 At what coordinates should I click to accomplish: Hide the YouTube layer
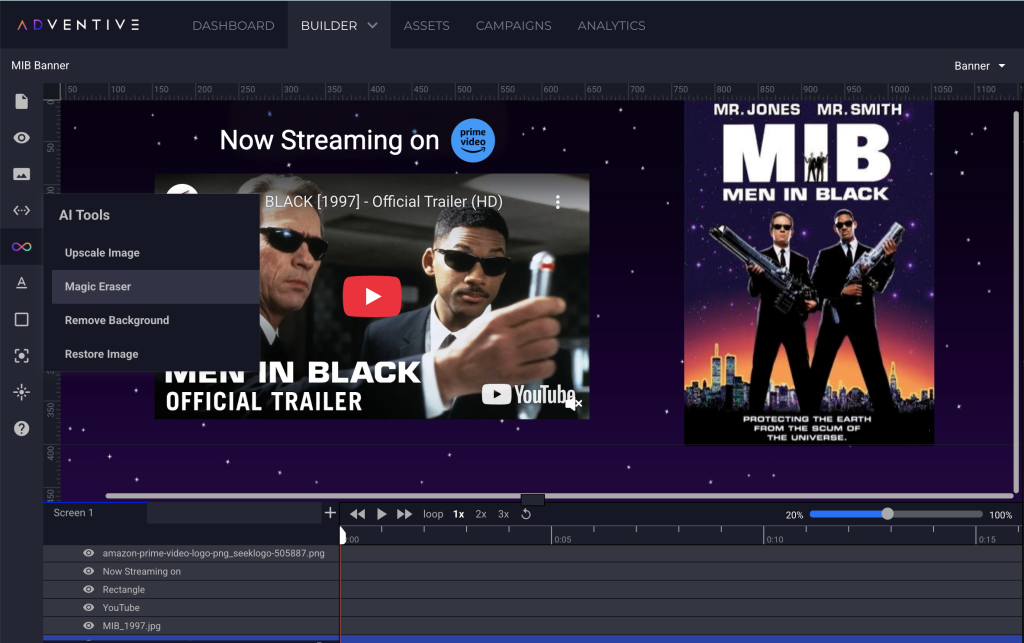pyautogui.click(x=89, y=607)
